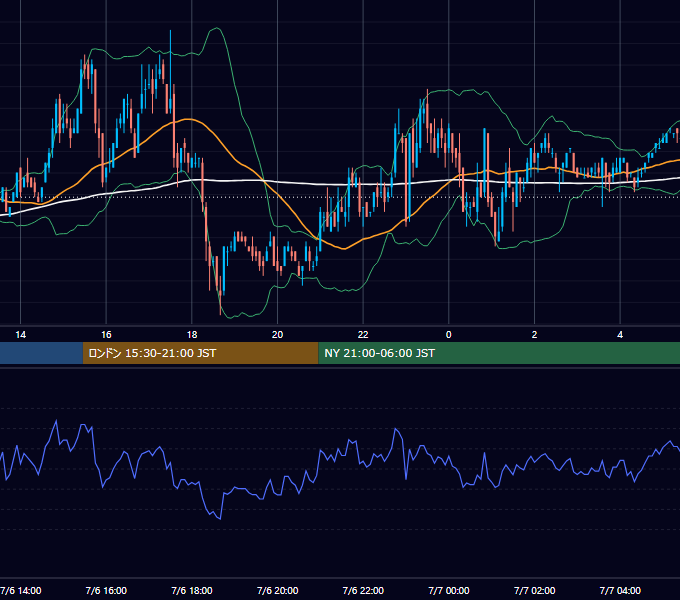Click the NY 21:00-06:00 JST session bar
This screenshot has height=600, width=680.
pos(499,353)
